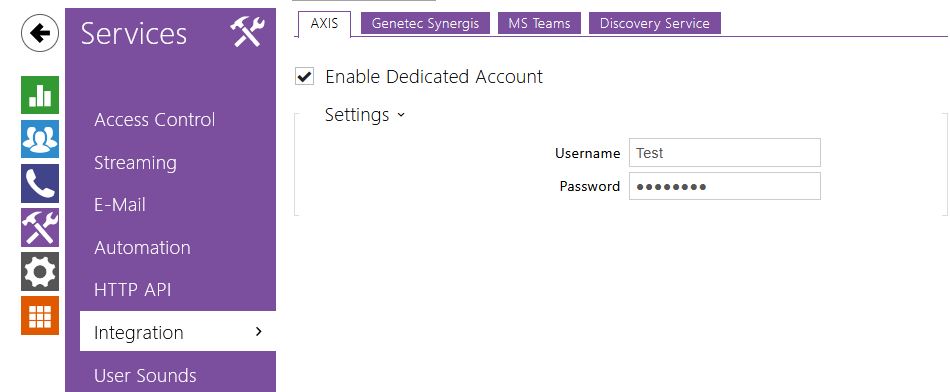The height and width of the screenshot is (392, 950).
Task: Open the Streaming menu item
Action: coord(136,163)
